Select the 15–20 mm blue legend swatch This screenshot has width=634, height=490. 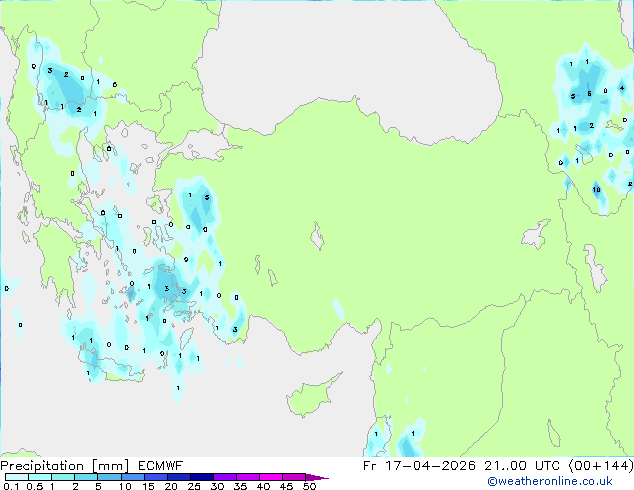click(x=155, y=477)
